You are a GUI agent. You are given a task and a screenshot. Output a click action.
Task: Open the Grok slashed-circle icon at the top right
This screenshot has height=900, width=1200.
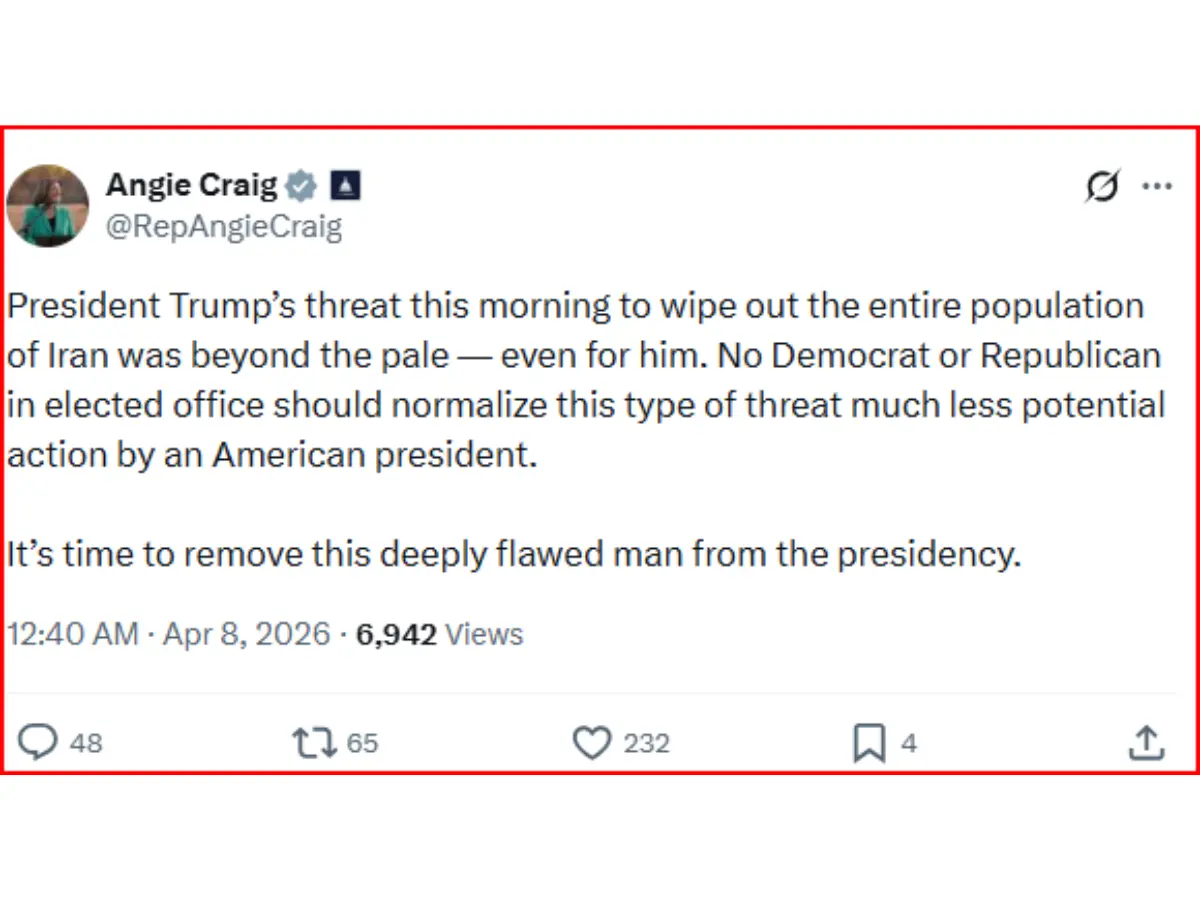[1102, 186]
